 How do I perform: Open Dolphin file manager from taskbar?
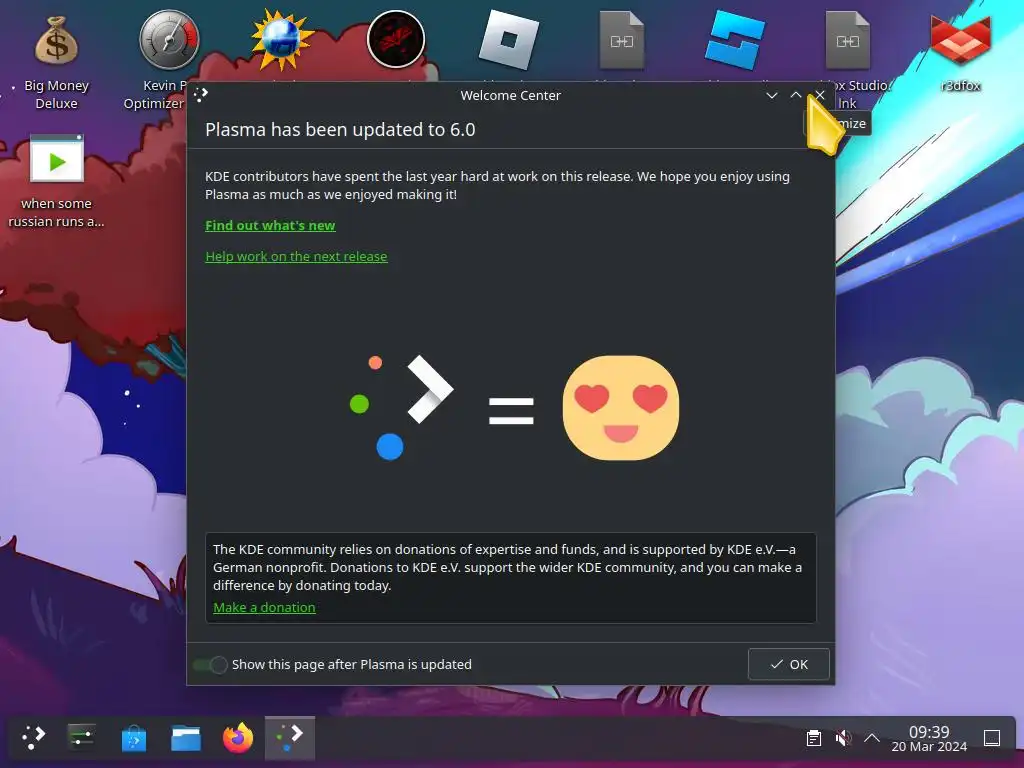[186, 739]
